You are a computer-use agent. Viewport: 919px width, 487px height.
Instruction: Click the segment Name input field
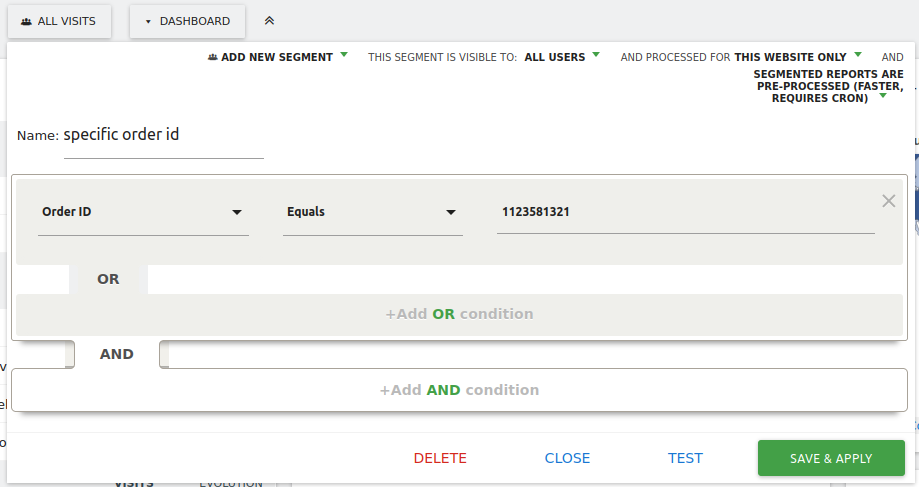click(163, 135)
